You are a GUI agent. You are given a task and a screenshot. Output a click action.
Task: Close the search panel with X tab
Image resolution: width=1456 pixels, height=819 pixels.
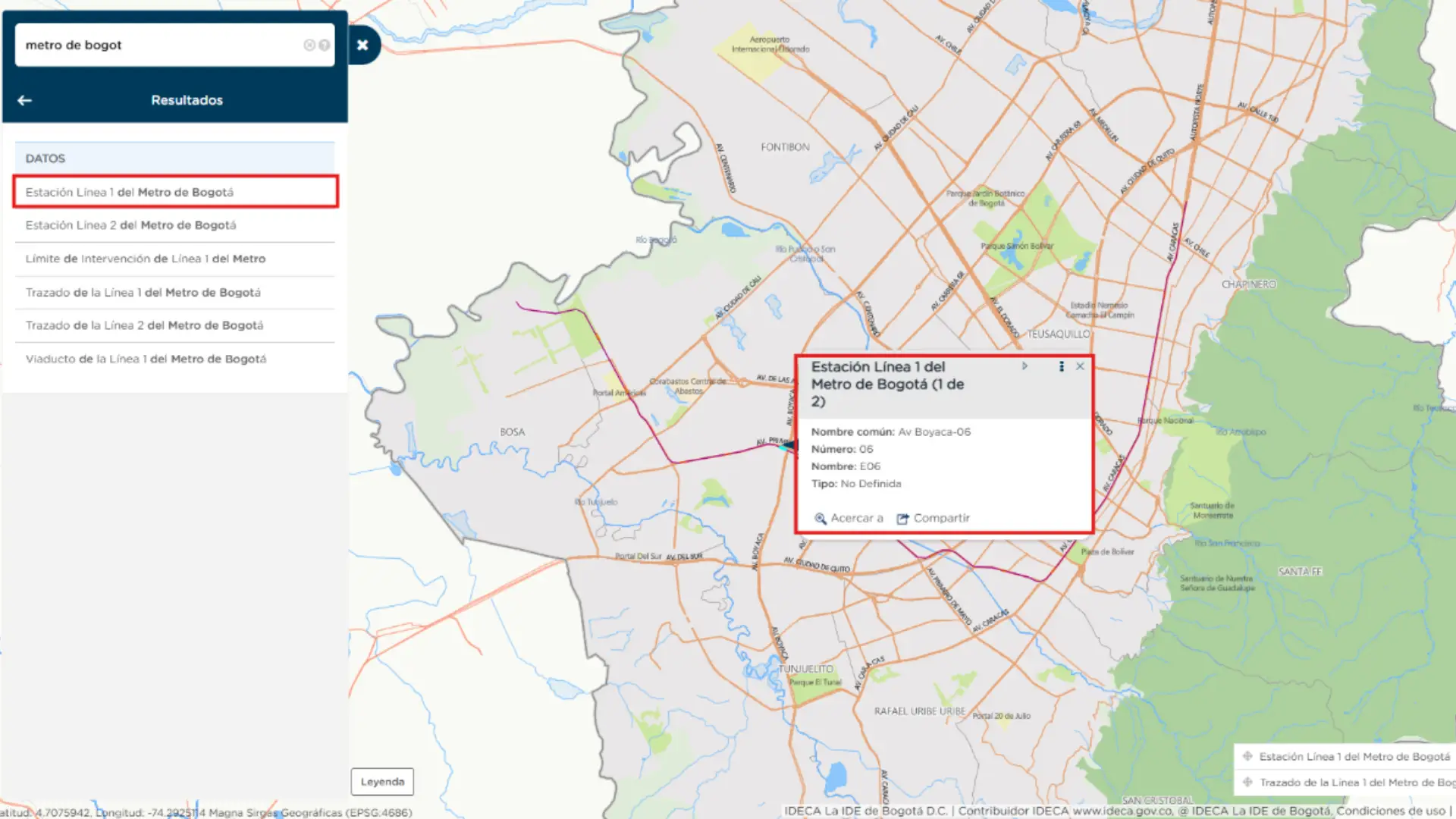click(362, 45)
